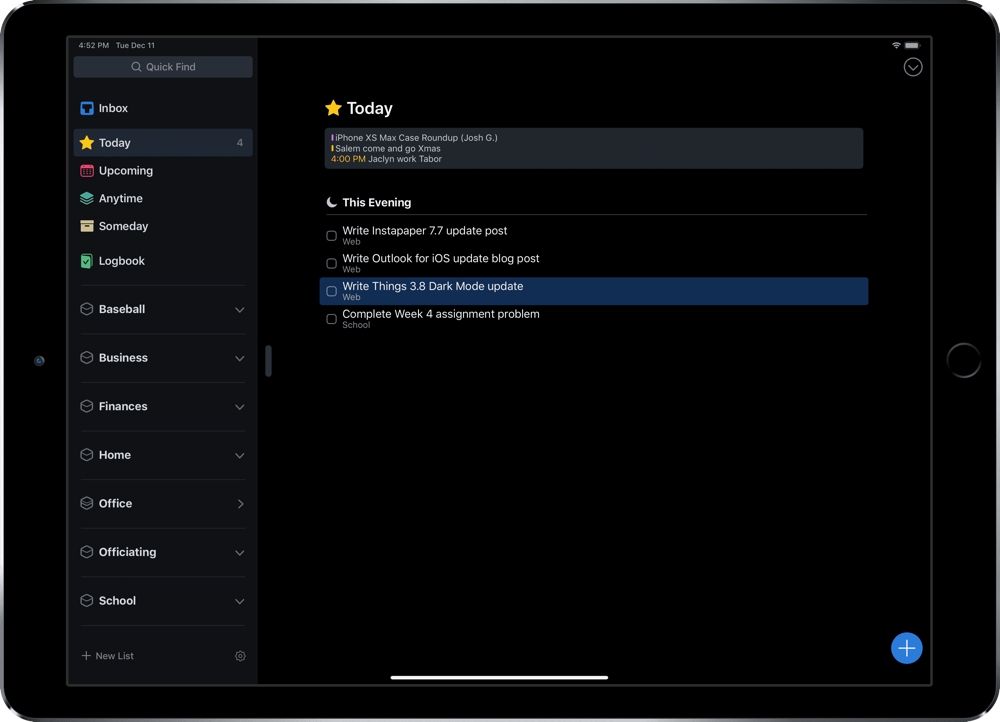Open the Inbox list
Image resolution: width=1000 pixels, height=722 pixels.
pyautogui.click(x=163, y=108)
